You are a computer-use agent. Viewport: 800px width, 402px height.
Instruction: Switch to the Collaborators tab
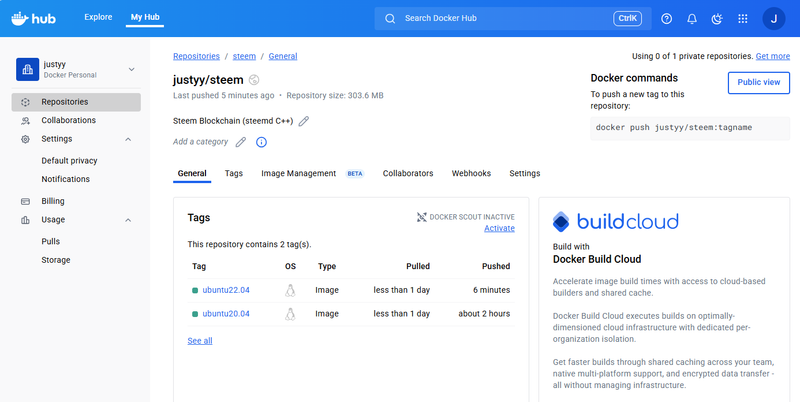pos(408,173)
